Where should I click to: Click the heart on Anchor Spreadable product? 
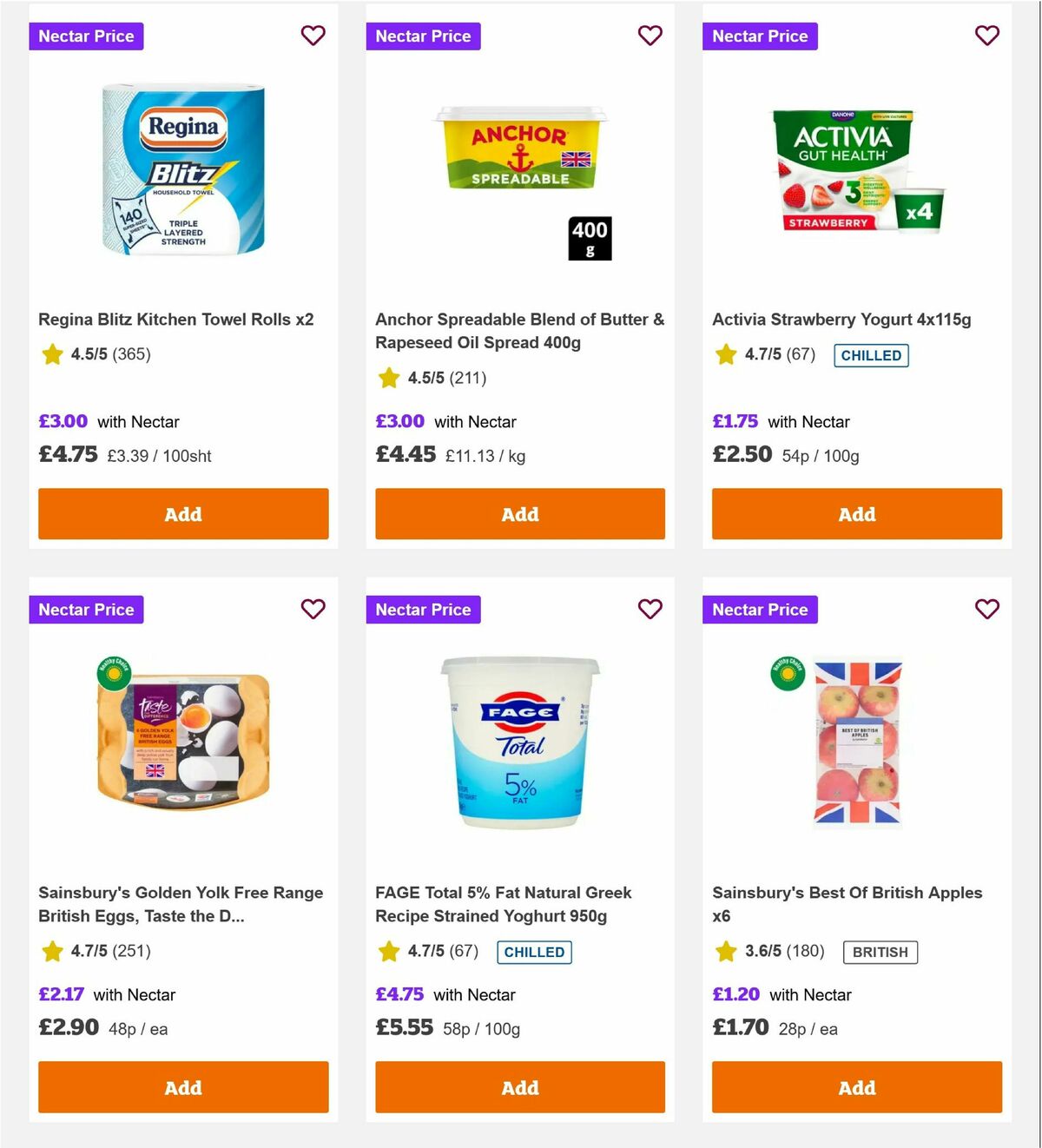tap(650, 36)
